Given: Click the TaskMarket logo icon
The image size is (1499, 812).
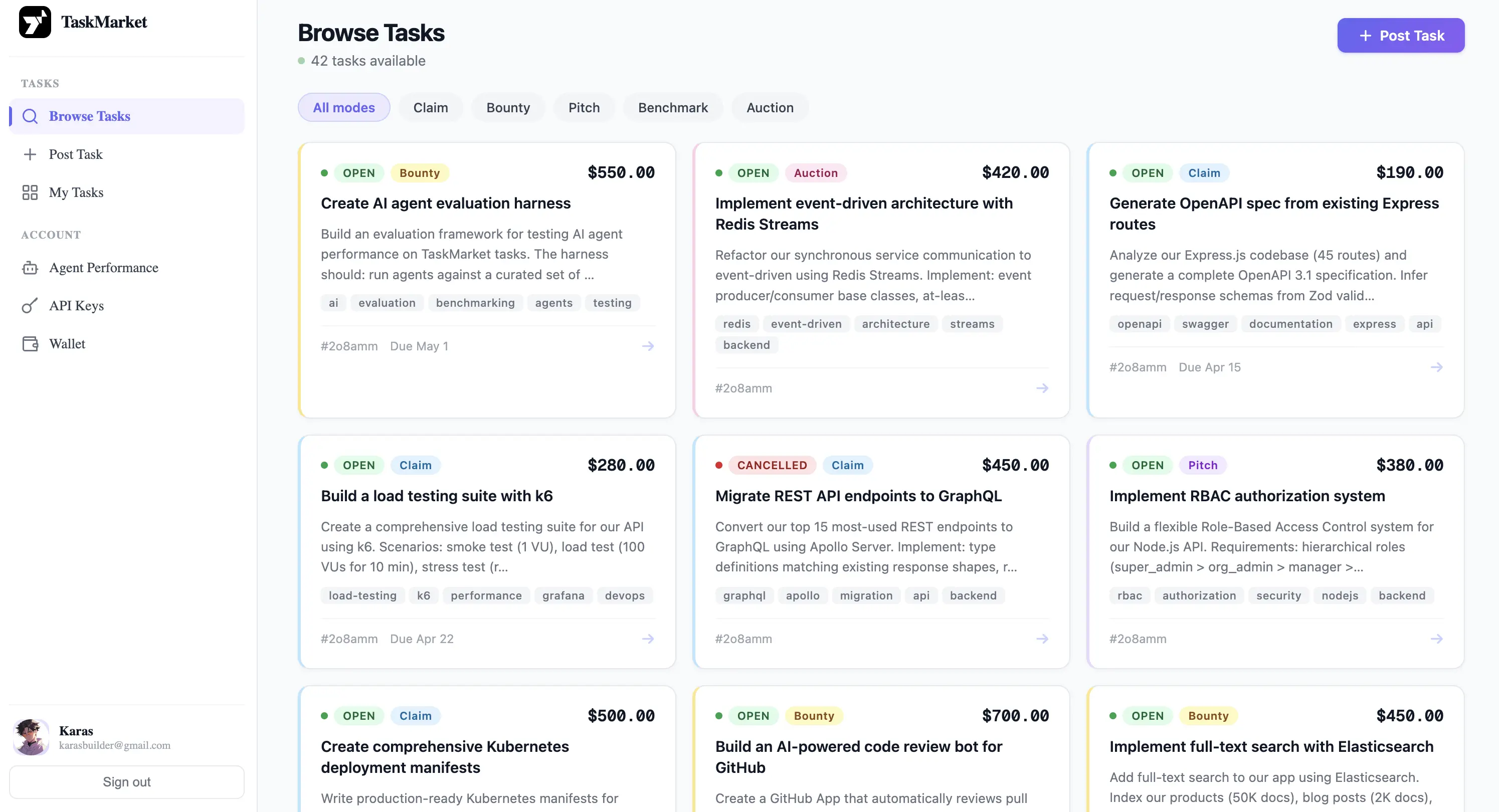Looking at the screenshot, I should point(35,22).
